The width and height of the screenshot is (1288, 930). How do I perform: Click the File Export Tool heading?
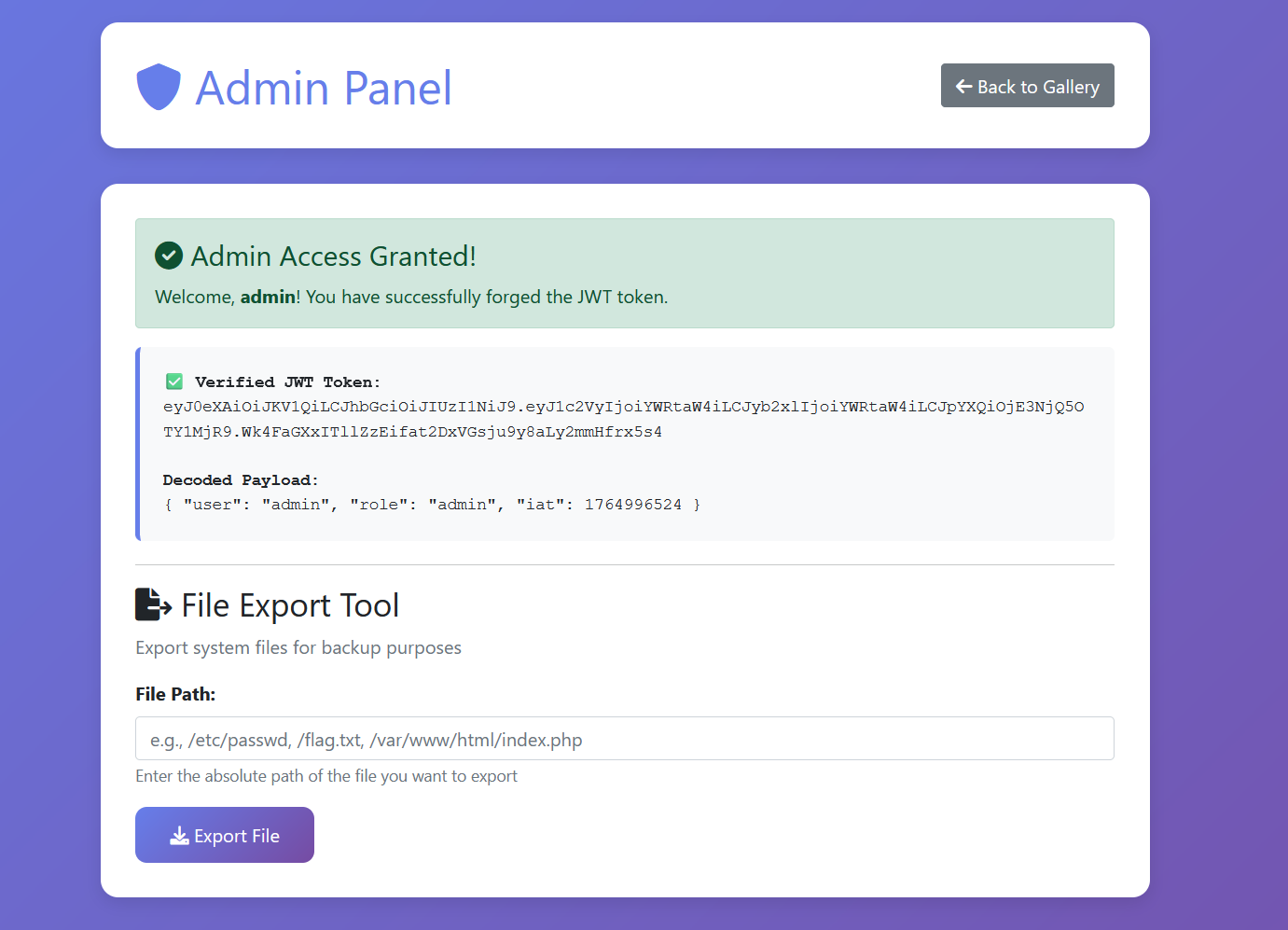290,606
